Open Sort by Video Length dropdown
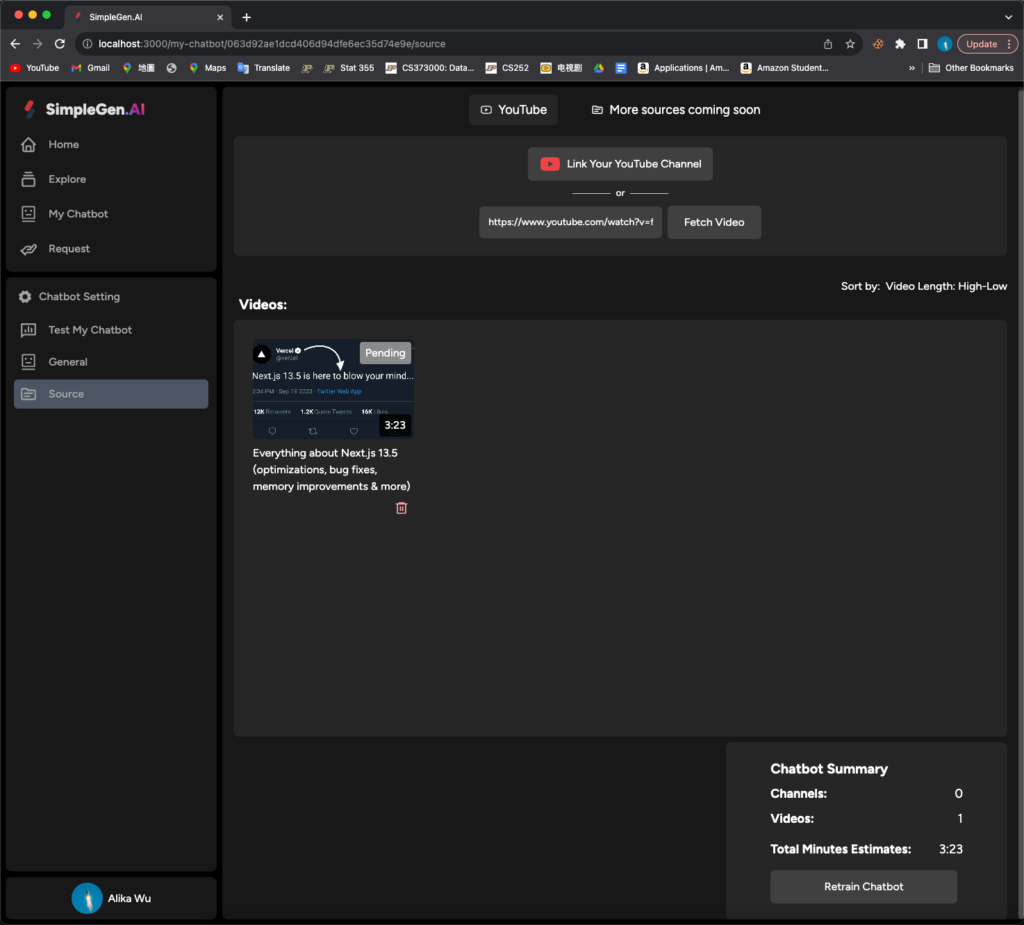The height and width of the screenshot is (925, 1024). click(x=945, y=286)
